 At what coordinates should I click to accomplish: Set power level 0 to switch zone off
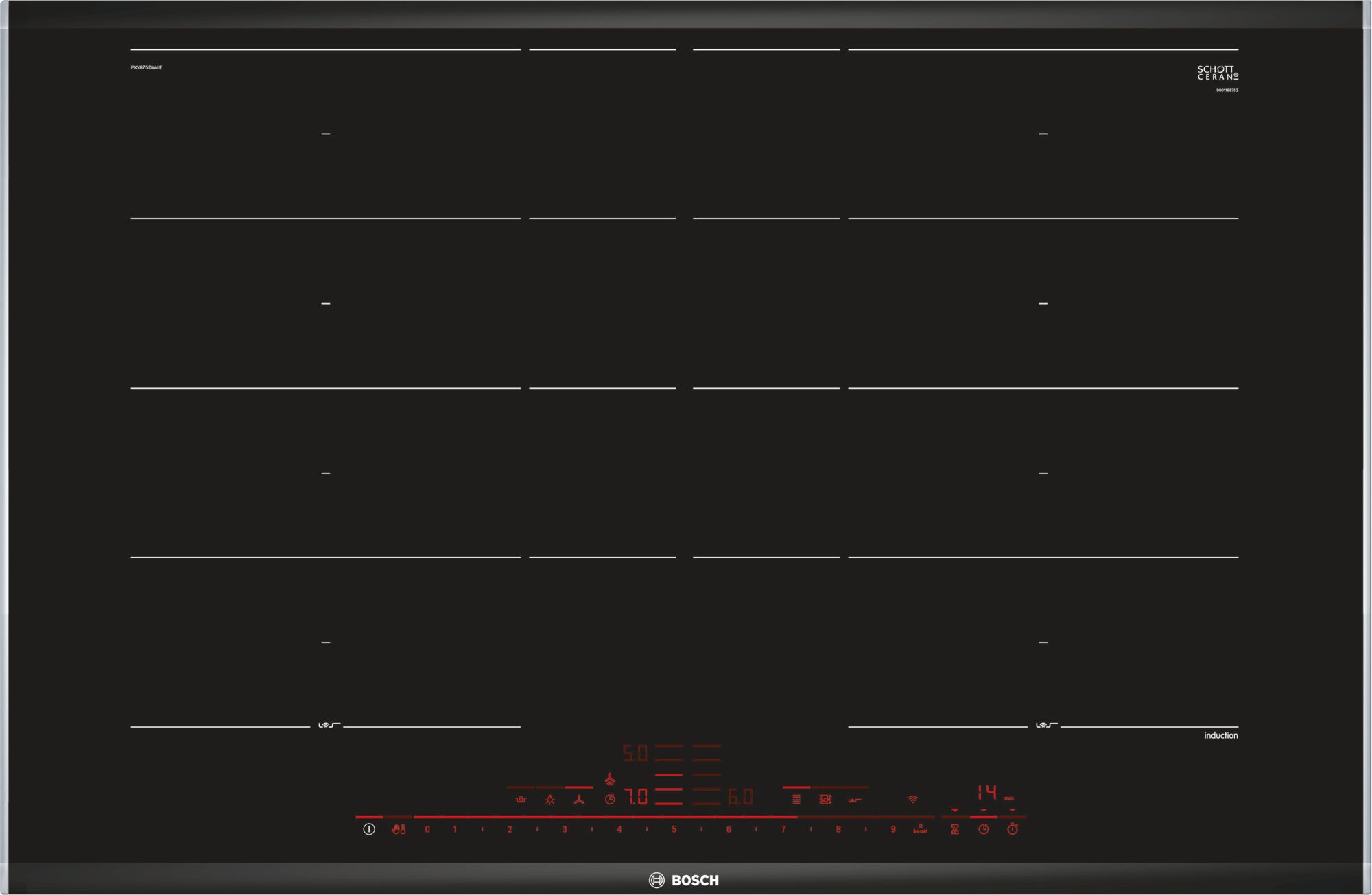[x=427, y=829]
